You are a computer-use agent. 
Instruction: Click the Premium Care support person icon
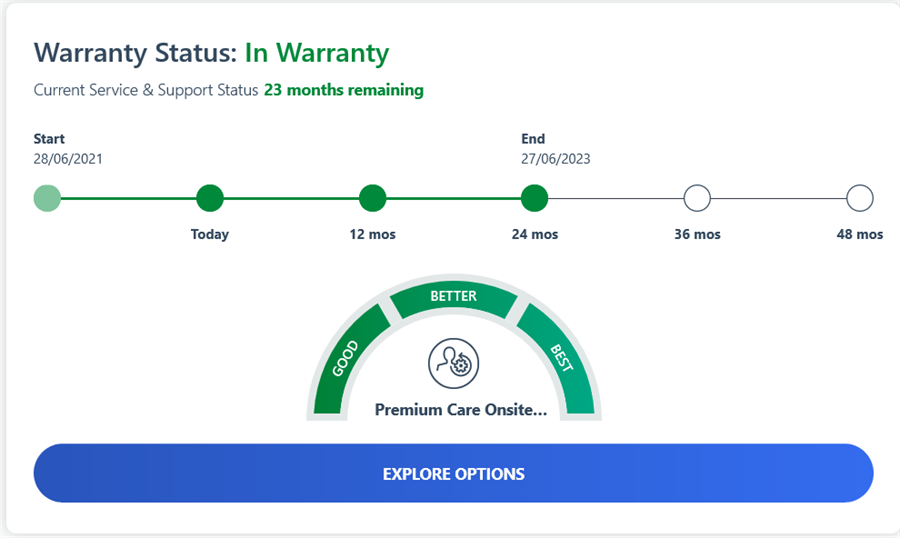453,364
